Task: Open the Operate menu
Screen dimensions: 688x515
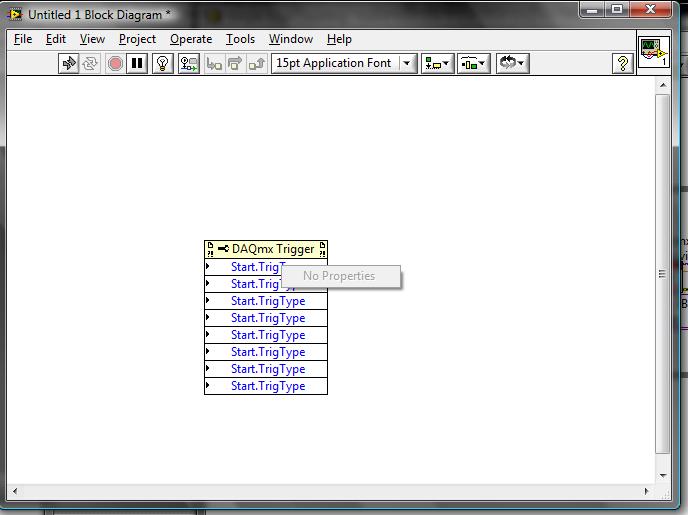Action: [x=191, y=39]
